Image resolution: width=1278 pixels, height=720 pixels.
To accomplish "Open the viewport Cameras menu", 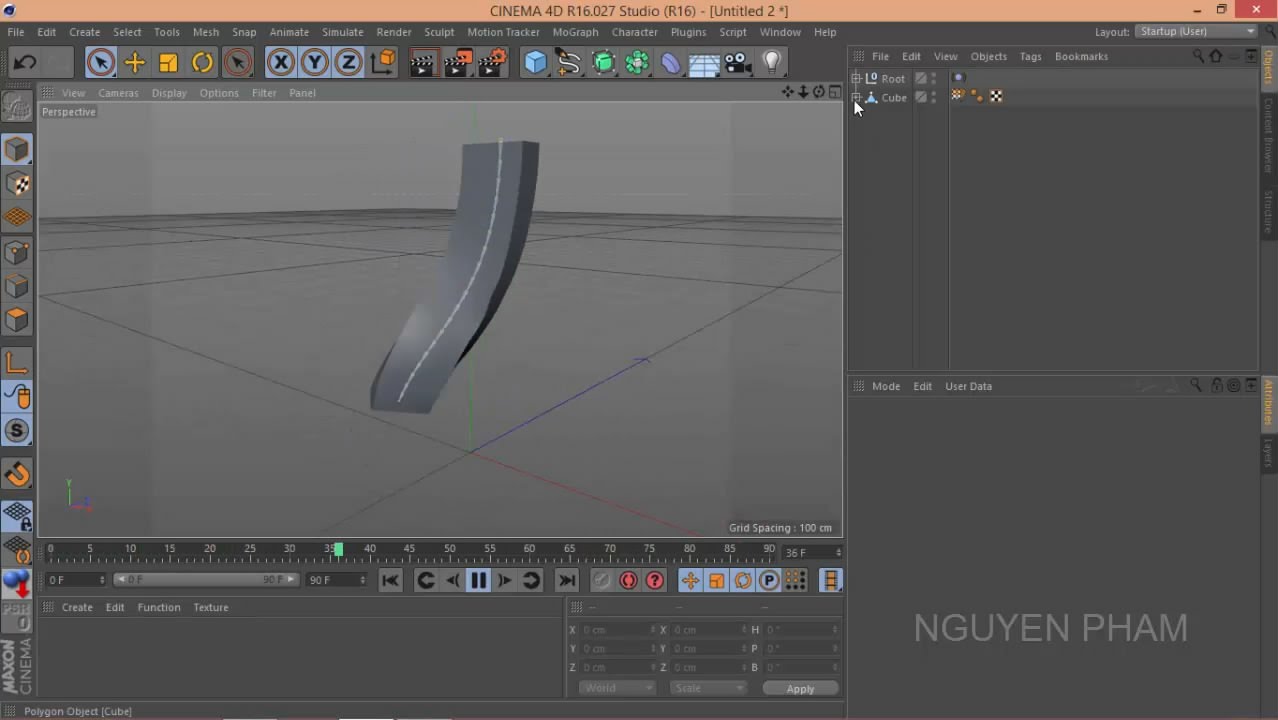I will point(118,93).
